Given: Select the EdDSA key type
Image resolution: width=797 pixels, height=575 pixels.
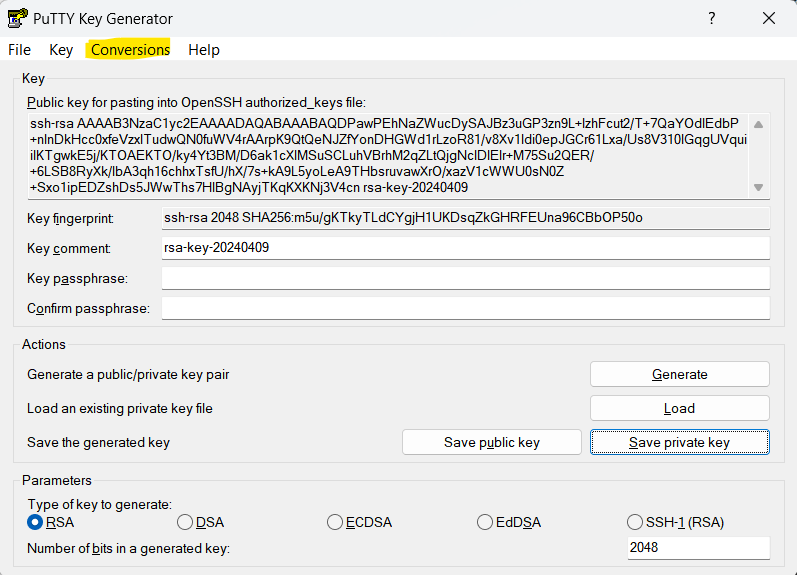Looking at the screenshot, I should [x=509, y=522].
